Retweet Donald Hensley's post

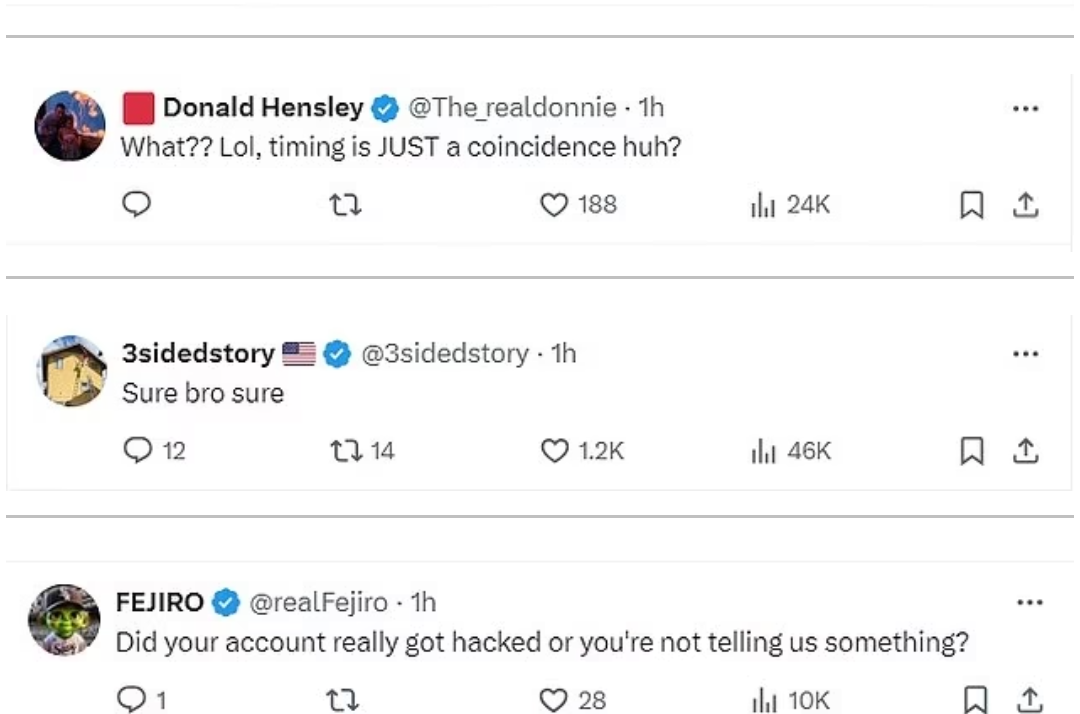pos(345,204)
